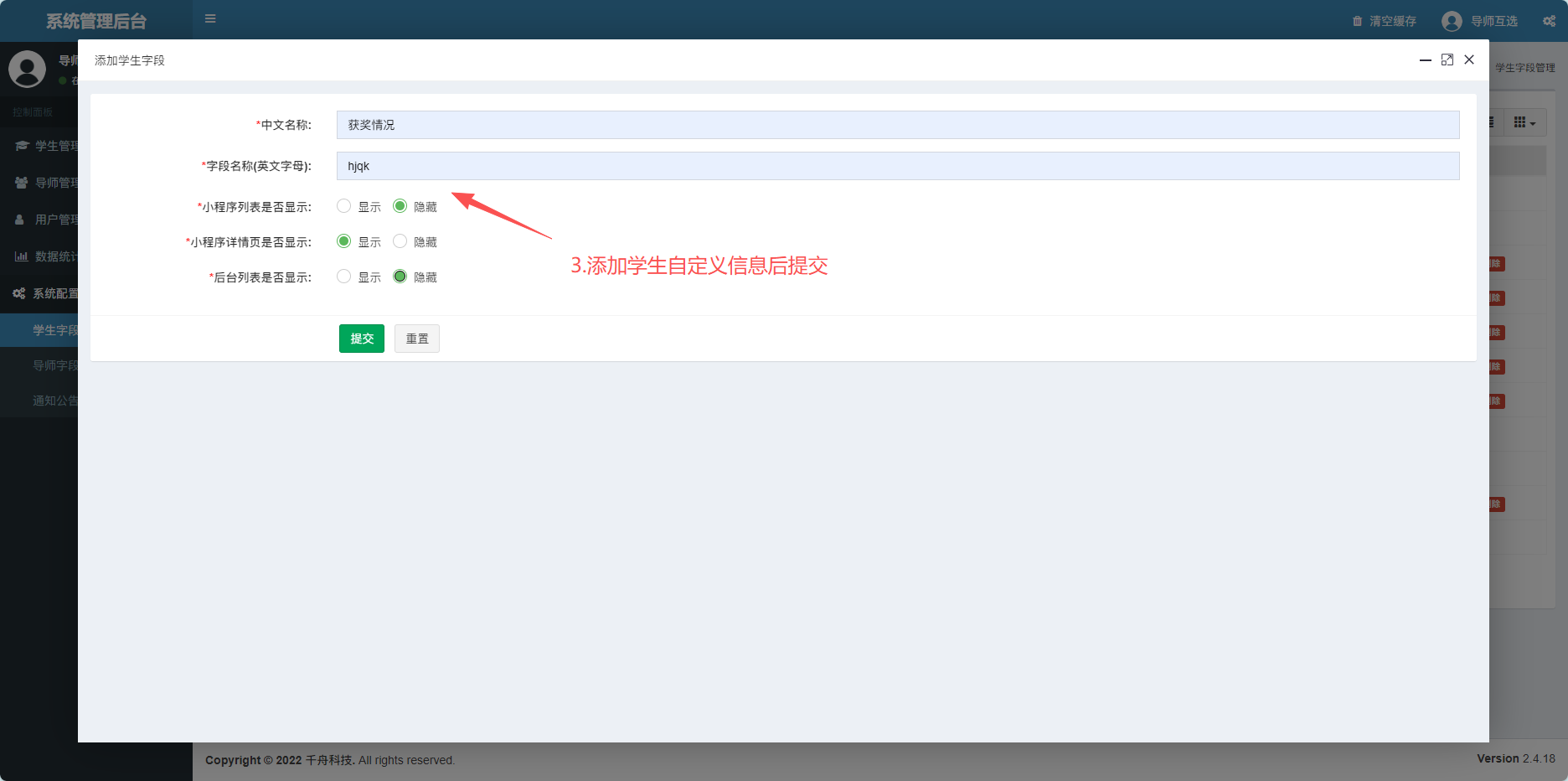Click the trash icon for 清空缓存

1357,21
